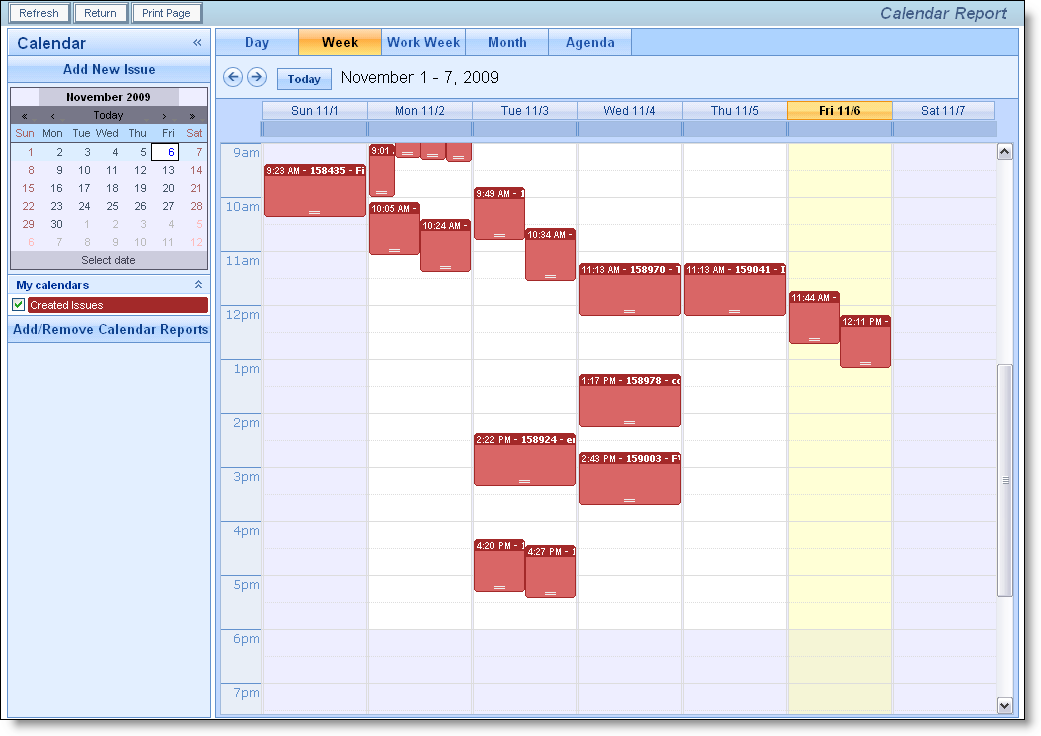Screen dimensions: 1041x736
Task: Expand Add/Remove Calendar Reports section
Action: point(110,330)
